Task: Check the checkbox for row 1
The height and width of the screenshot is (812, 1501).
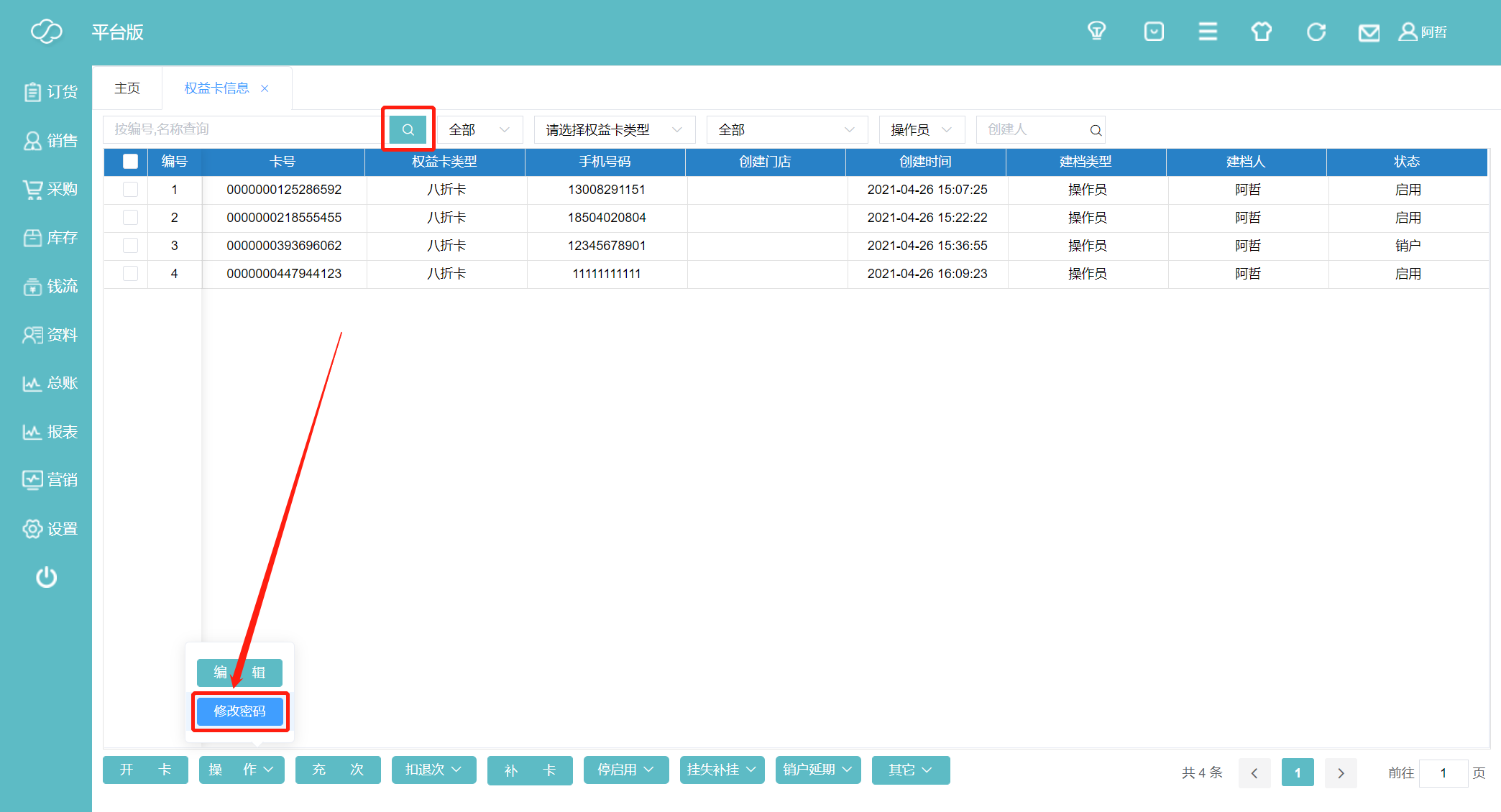Action: (x=130, y=190)
